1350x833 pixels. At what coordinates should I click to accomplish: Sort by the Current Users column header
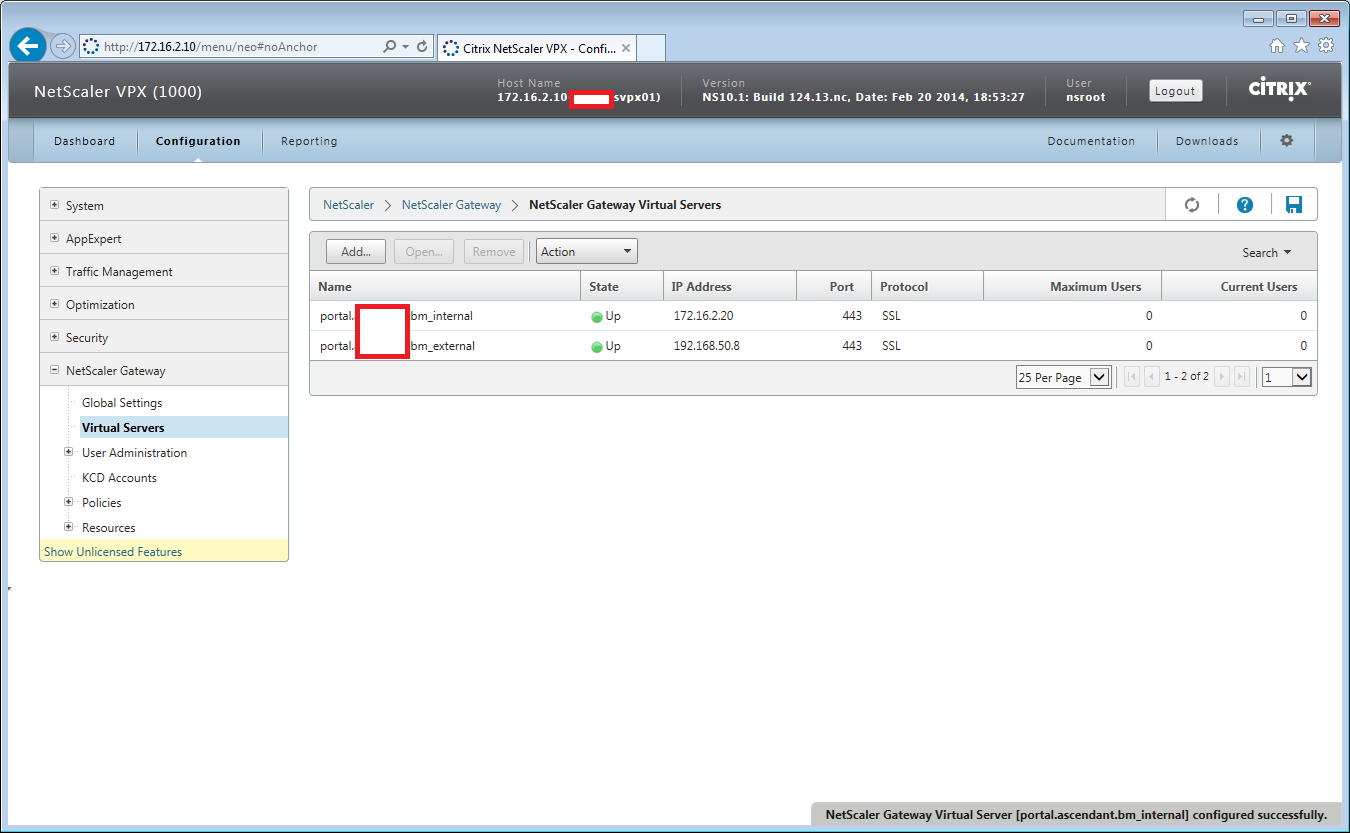[x=1239, y=286]
